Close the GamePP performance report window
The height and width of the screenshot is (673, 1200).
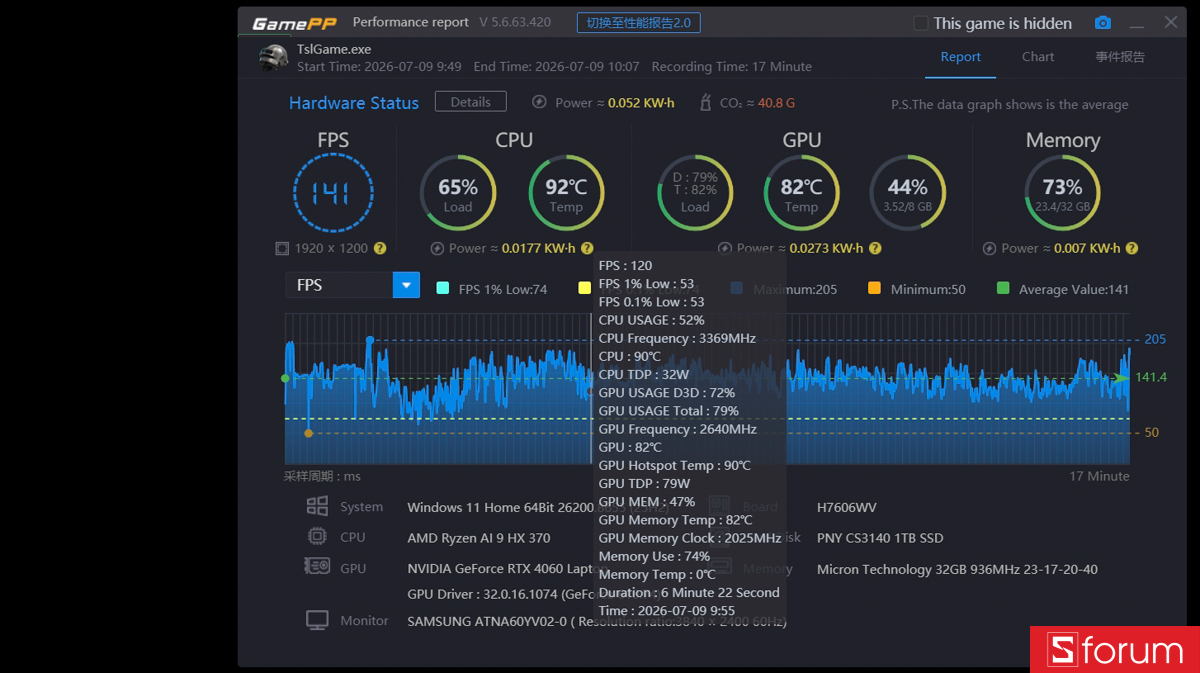(1171, 22)
